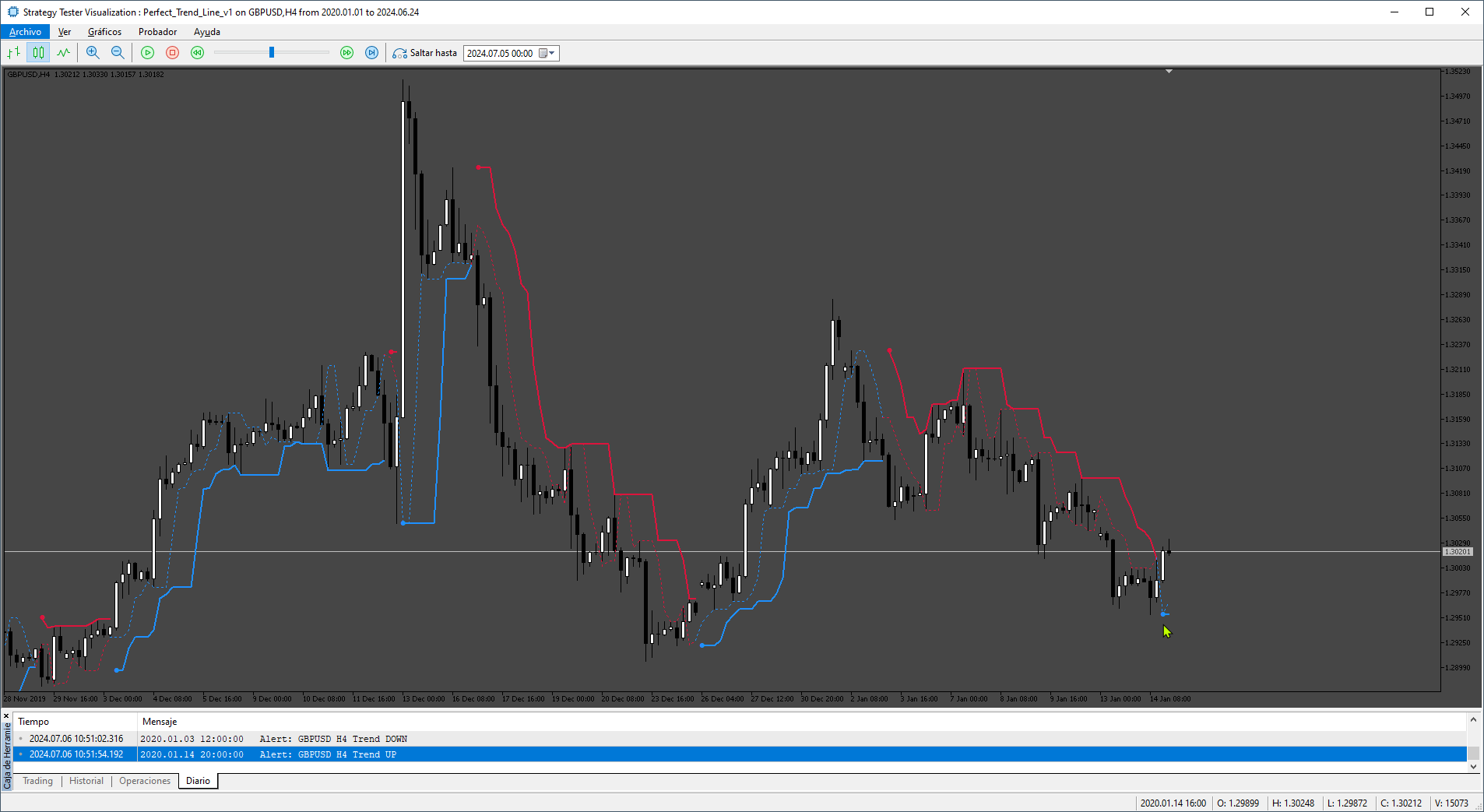Zoom out of the chart

[118, 53]
